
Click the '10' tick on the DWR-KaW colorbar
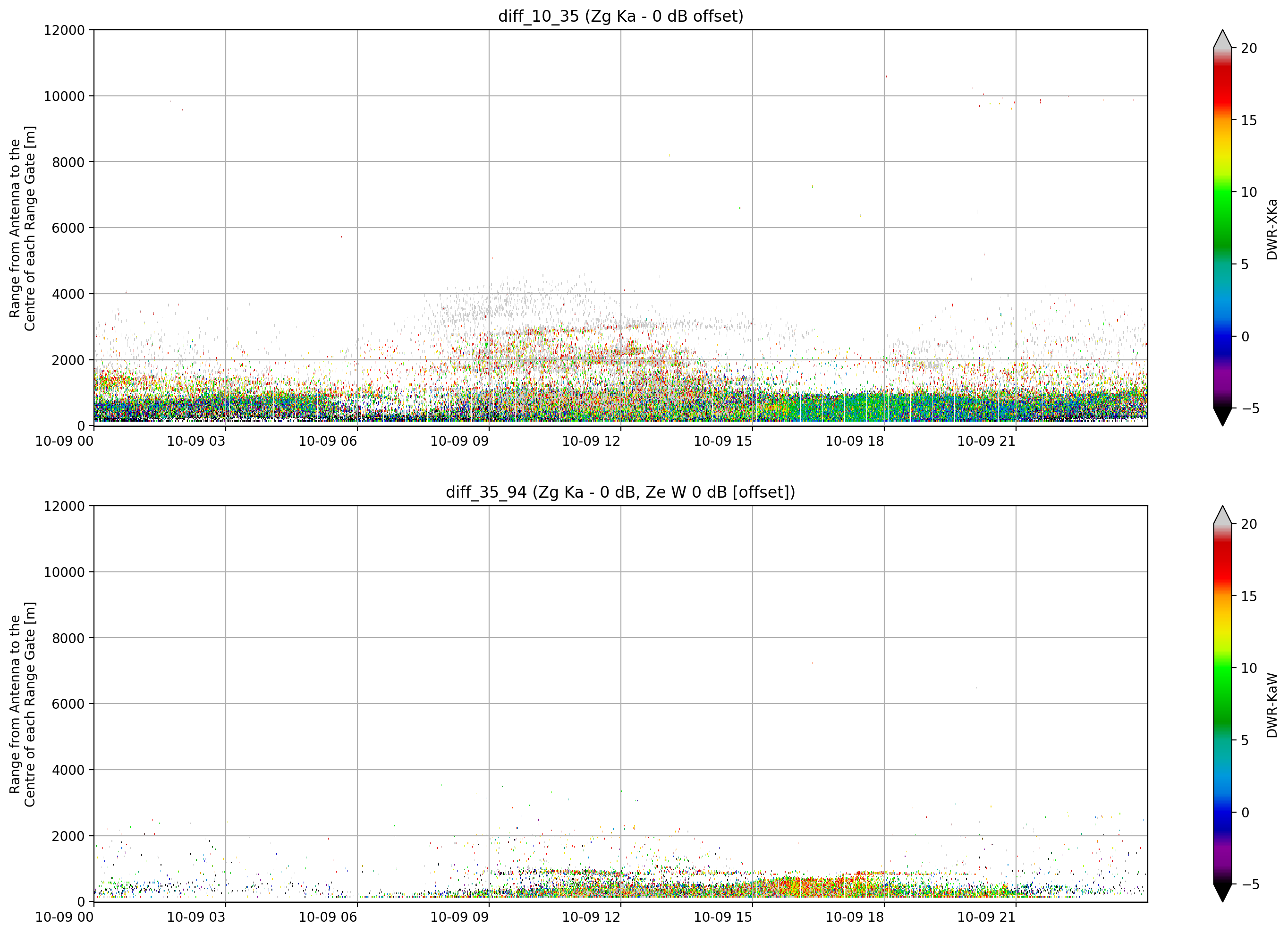(1249, 668)
